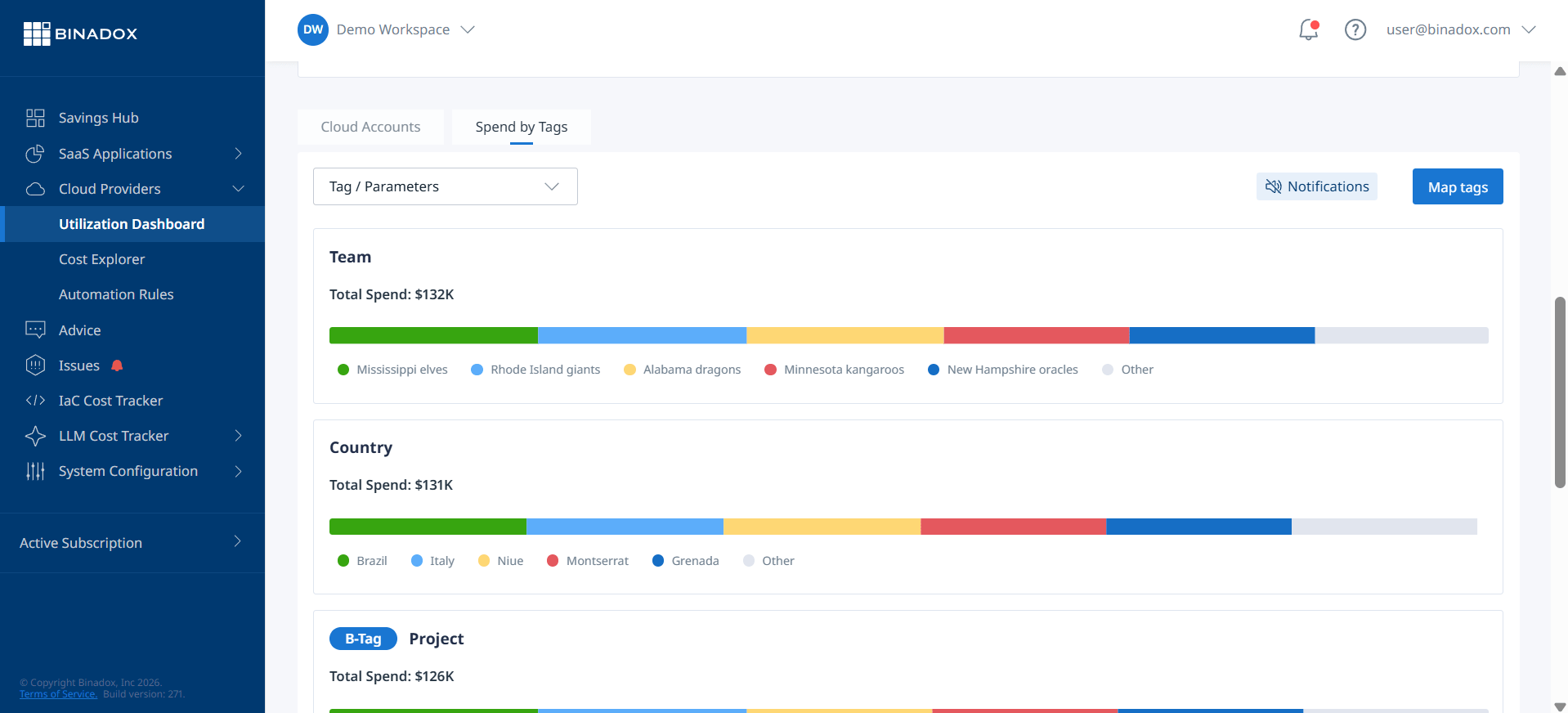This screenshot has width=1568, height=713.
Task: Toggle Minnesota kangaroos legend entry
Action: coord(834,370)
